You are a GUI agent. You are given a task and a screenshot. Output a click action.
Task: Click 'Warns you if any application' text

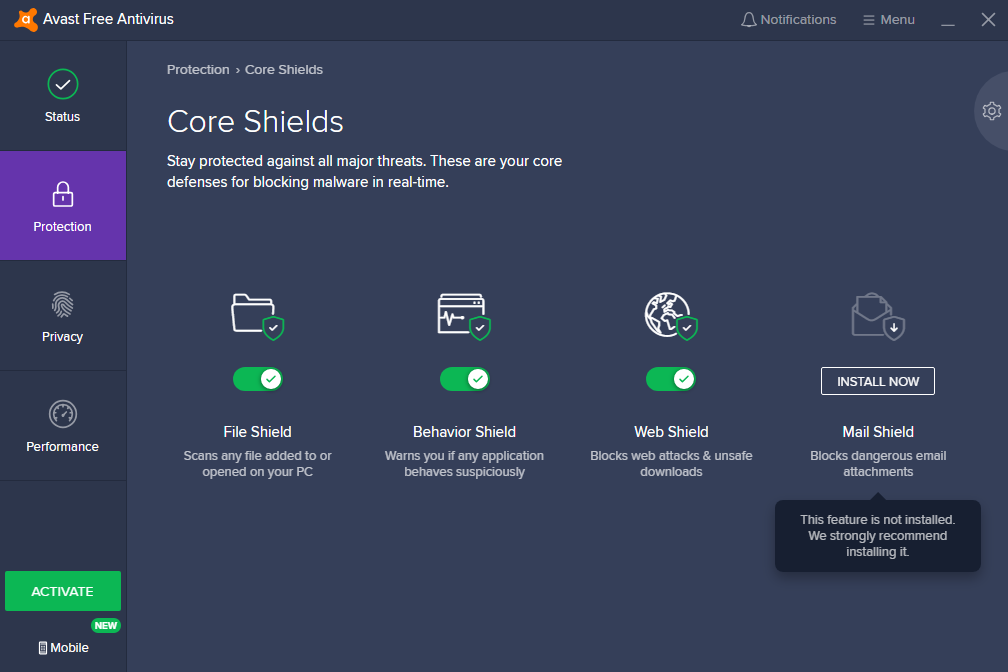coord(464,464)
